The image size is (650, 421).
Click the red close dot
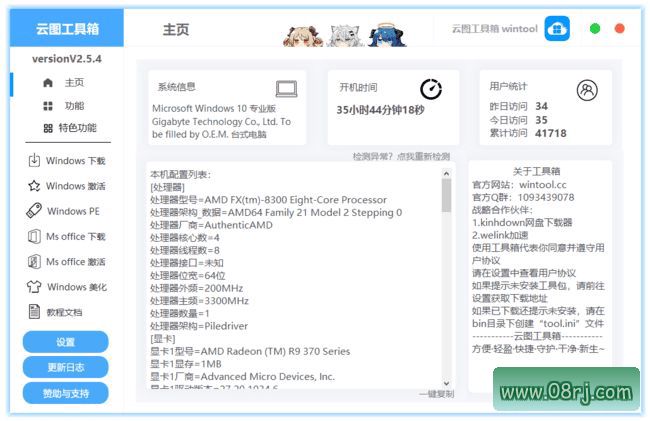tap(620, 29)
